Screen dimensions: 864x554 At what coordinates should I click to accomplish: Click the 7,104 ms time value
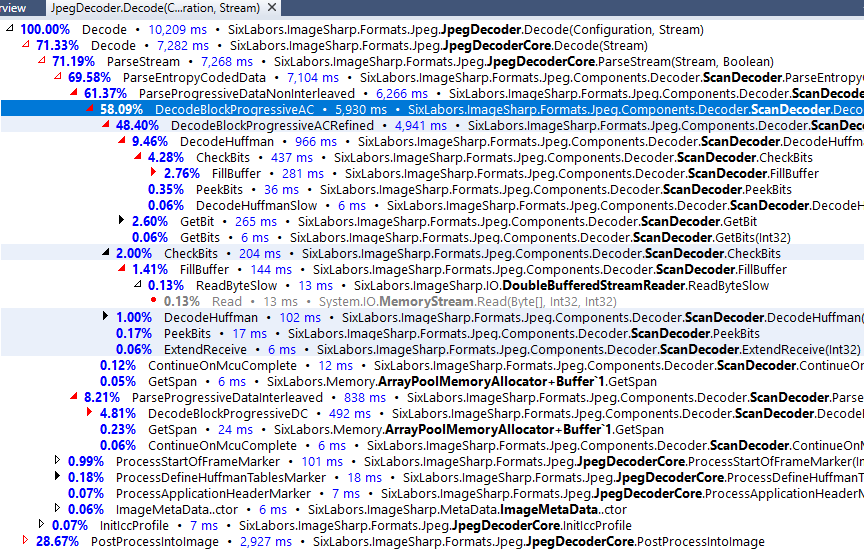click(313, 78)
